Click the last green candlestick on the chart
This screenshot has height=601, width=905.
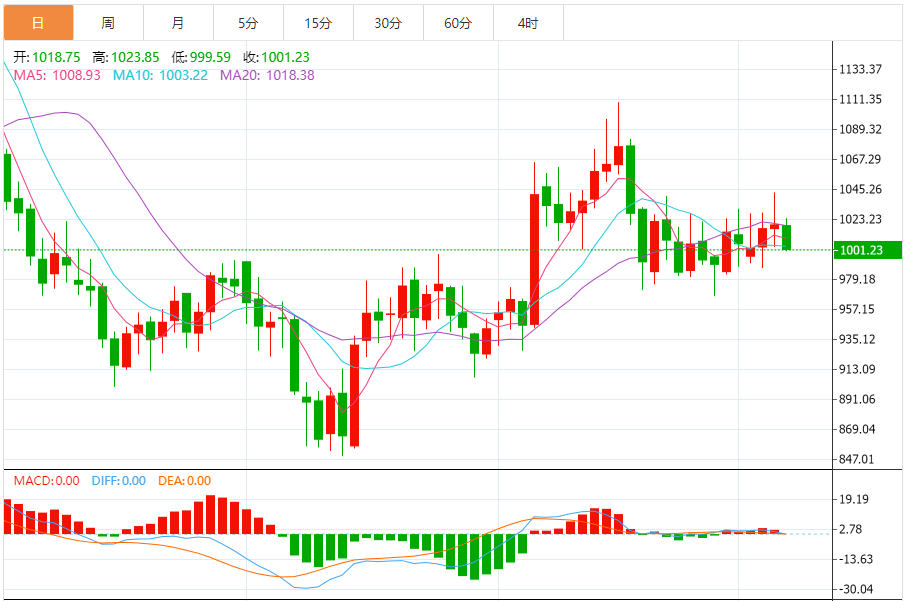(x=786, y=237)
